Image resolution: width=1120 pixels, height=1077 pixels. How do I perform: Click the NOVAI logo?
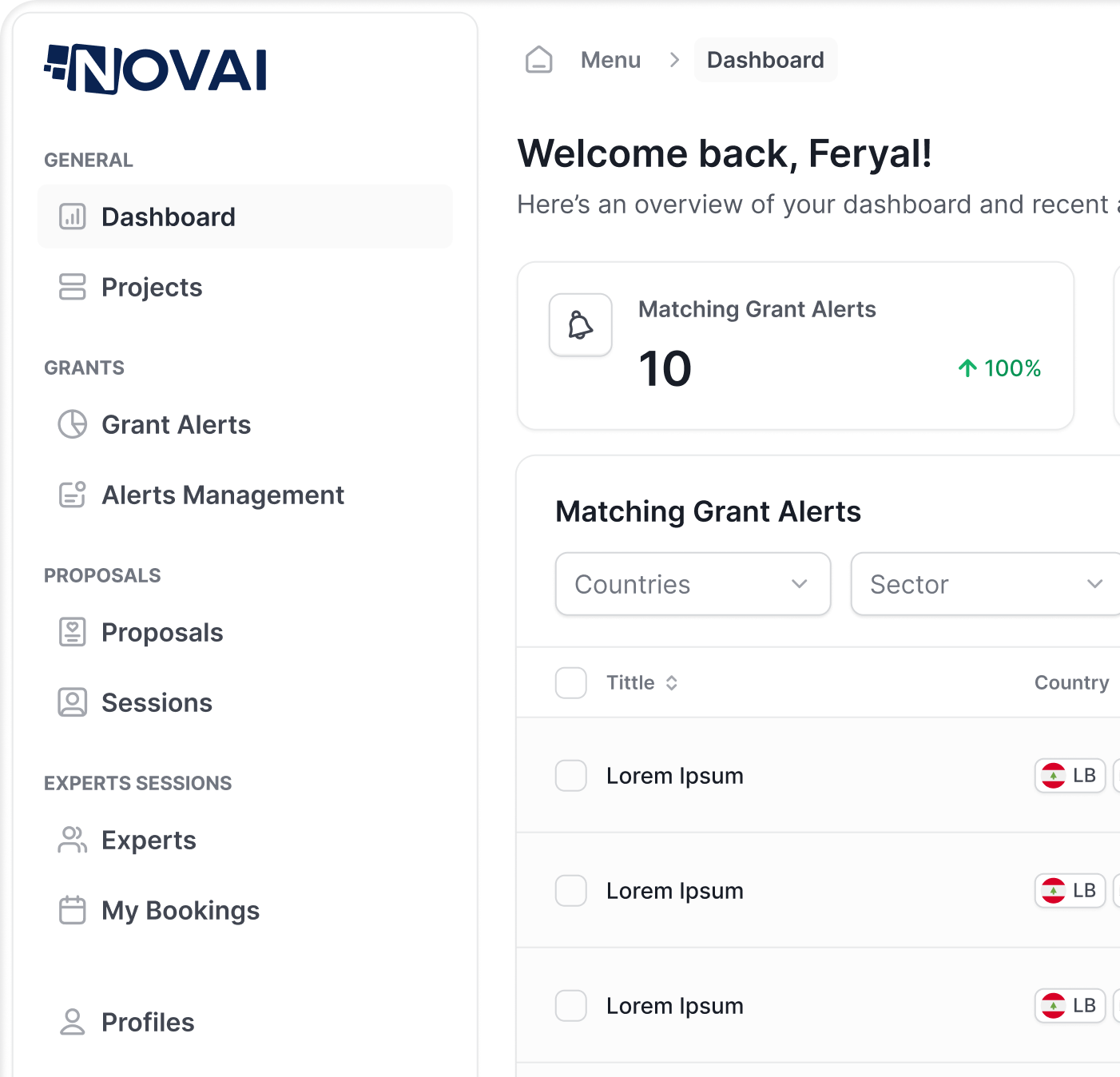coord(156,70)
